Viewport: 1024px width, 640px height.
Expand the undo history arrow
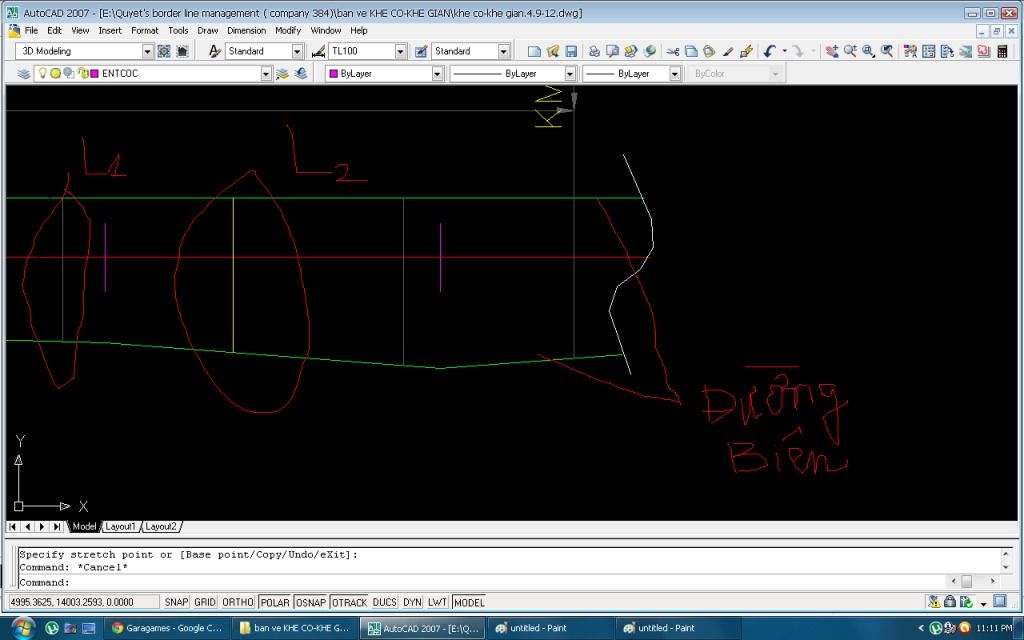pyautogui.click(x=784, y=51)
